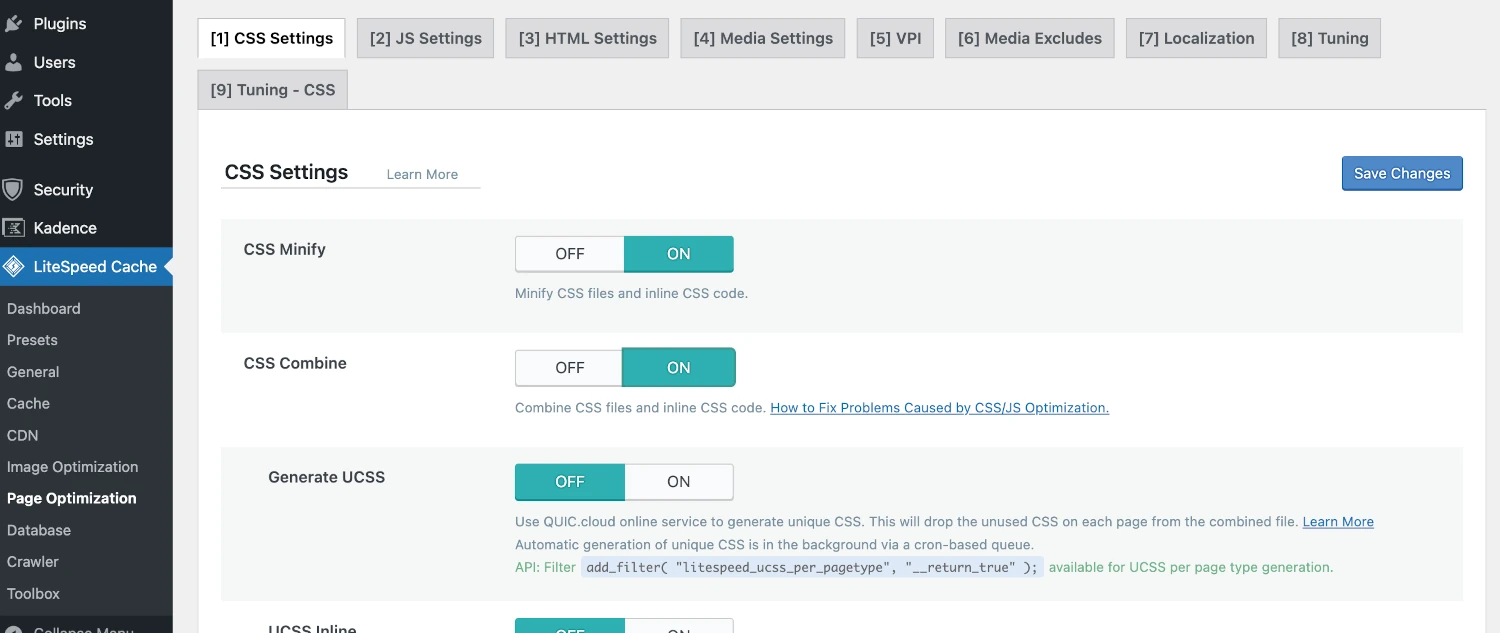The image size is (1500, 633).
Task: Go to Cache submenu
Action: coord(28,403)
